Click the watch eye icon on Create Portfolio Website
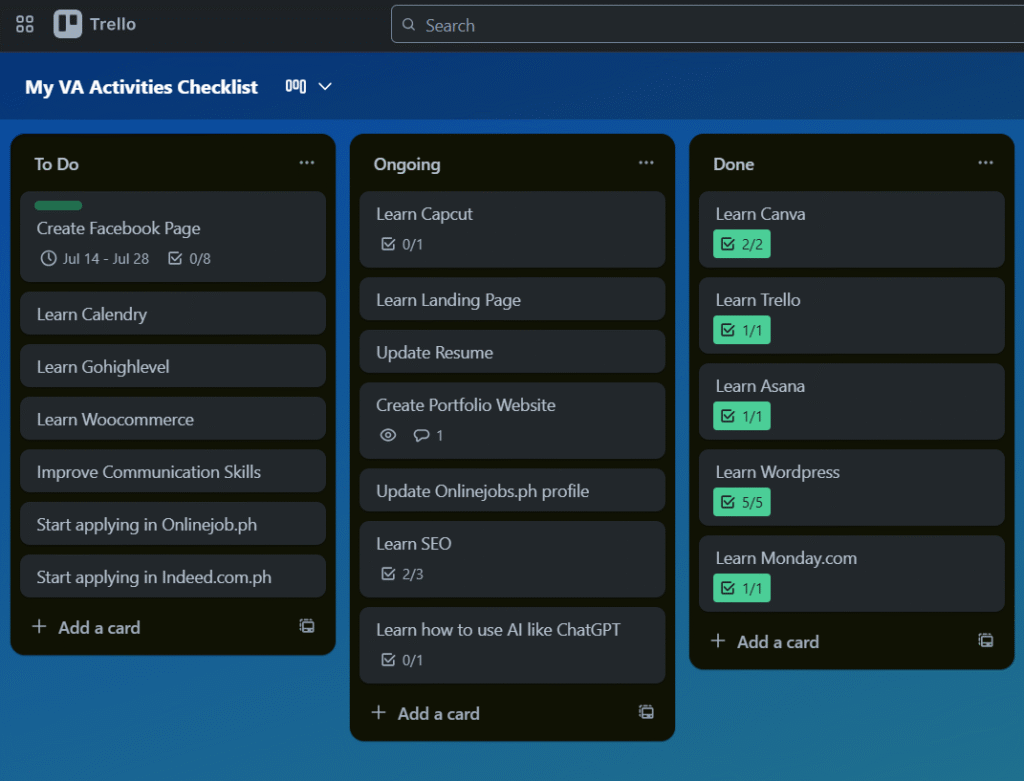The height and width of the screenshot is (781, 1024). (388, 435)
